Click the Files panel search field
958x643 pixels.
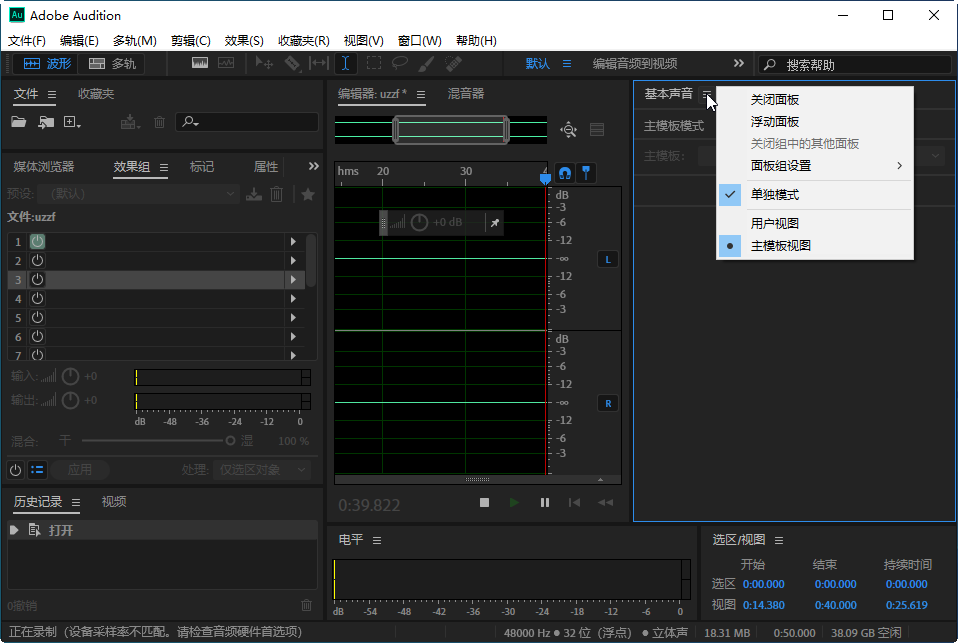[x=247, y=122]
